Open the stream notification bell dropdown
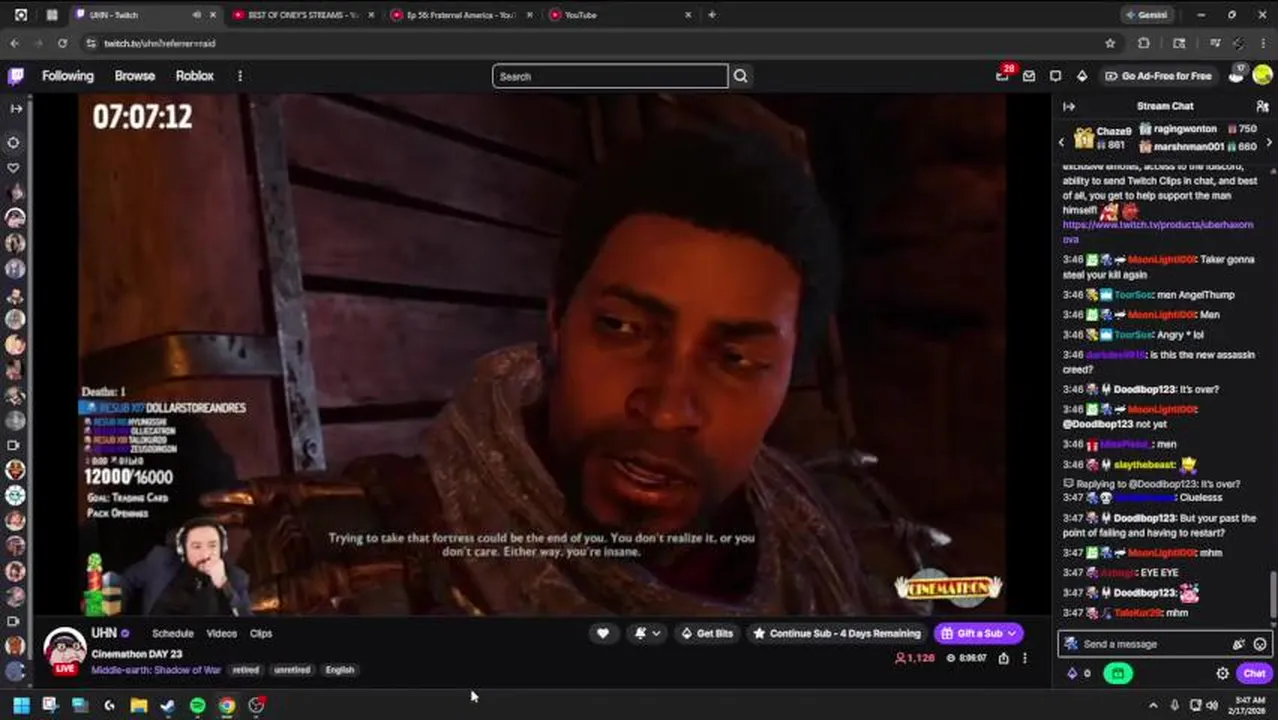 pyautogui.click(x=646, y=633)
